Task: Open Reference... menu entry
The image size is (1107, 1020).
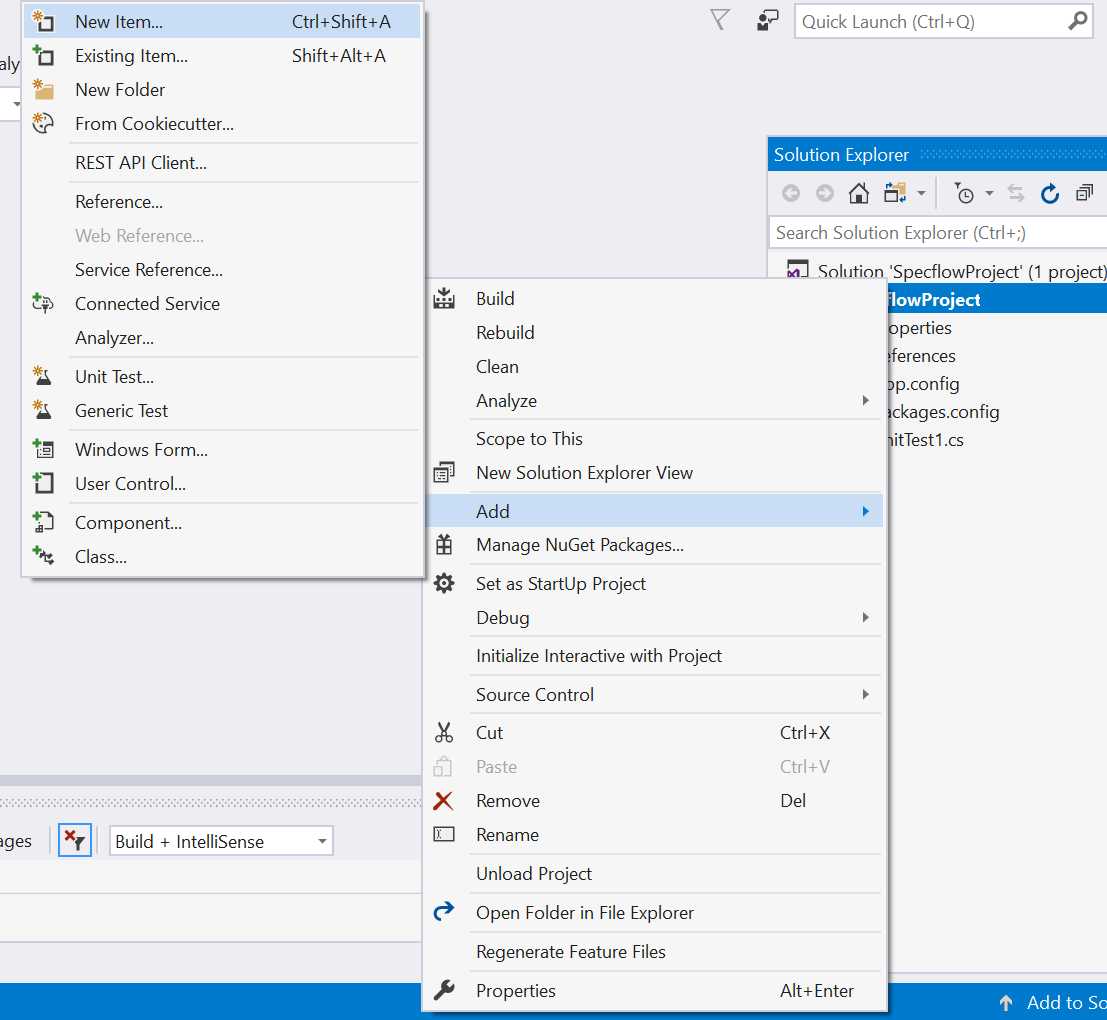Action: coord(222,202)
